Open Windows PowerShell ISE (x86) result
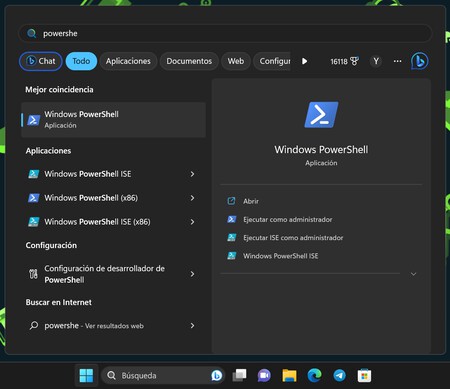This screenshot has height=389, width=450. (113, 222)
